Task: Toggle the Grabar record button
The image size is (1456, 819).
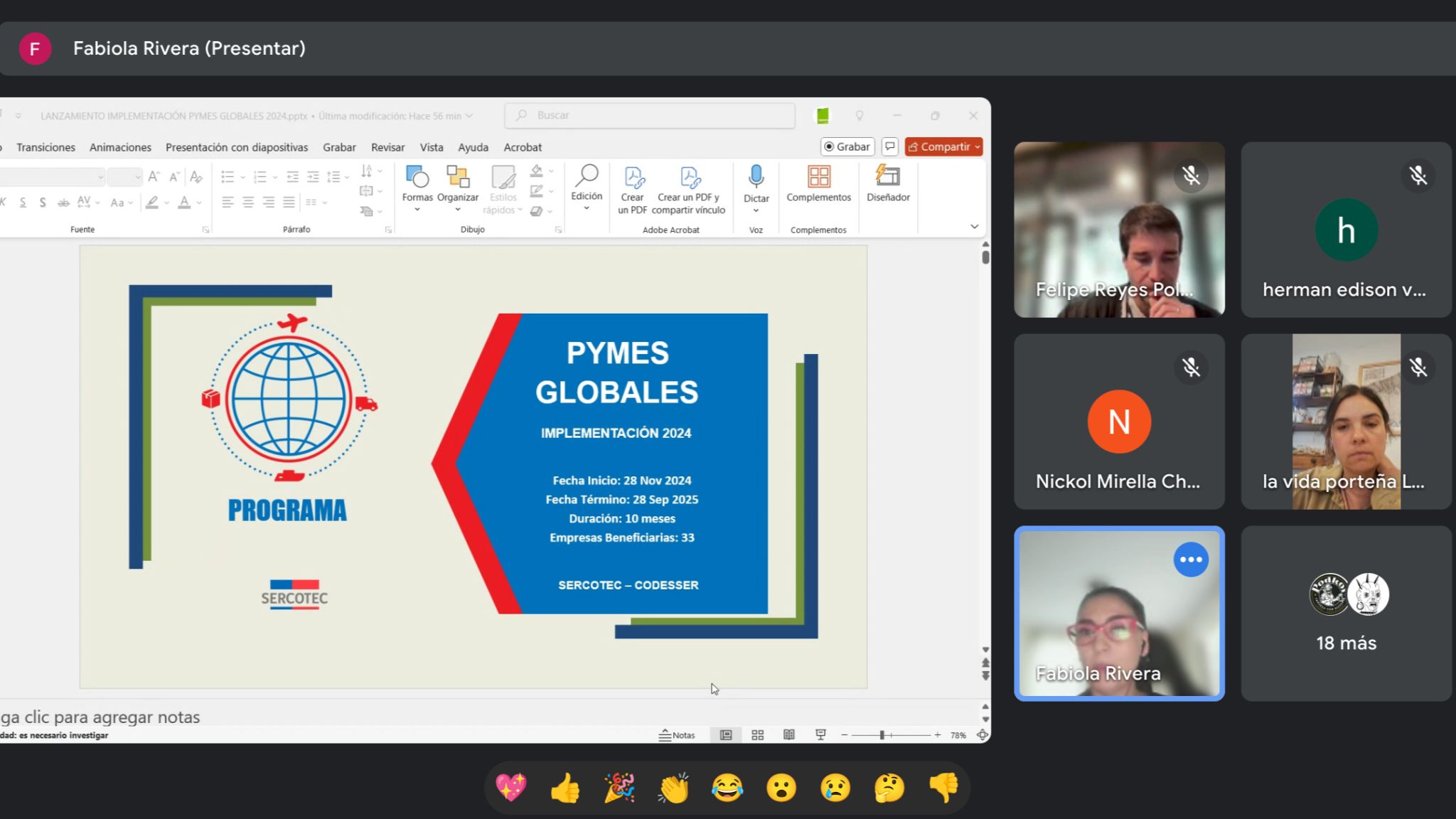Action: point(847,146)
